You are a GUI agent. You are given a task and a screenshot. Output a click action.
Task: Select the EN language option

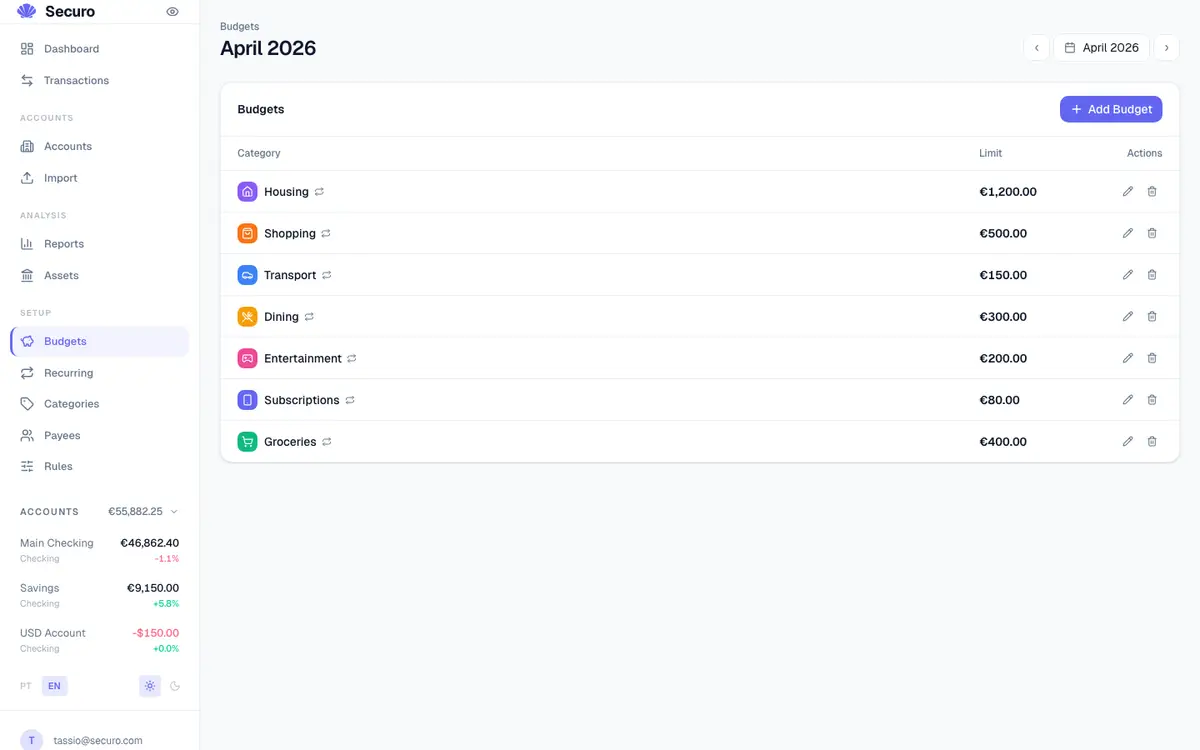(54, 686)
